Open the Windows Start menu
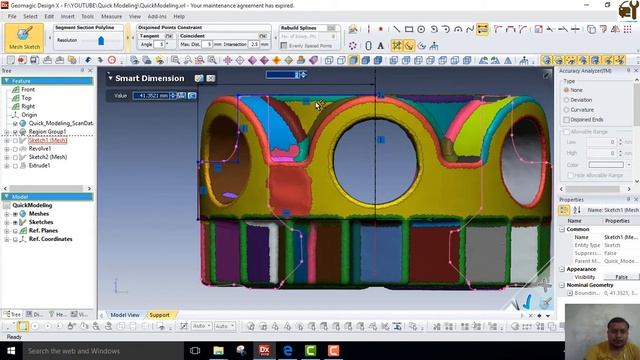This screenshot has height=360, width=640. (x=11, y=351)
